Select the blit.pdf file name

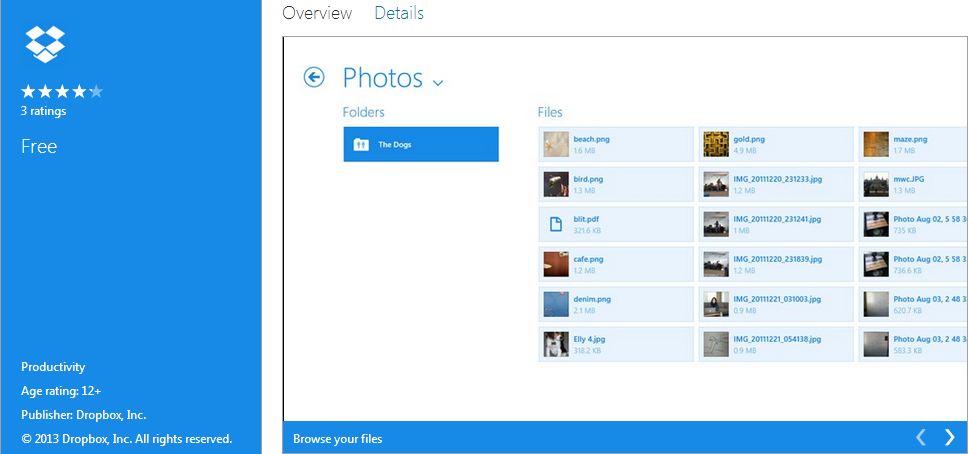[x=586, y=219]
